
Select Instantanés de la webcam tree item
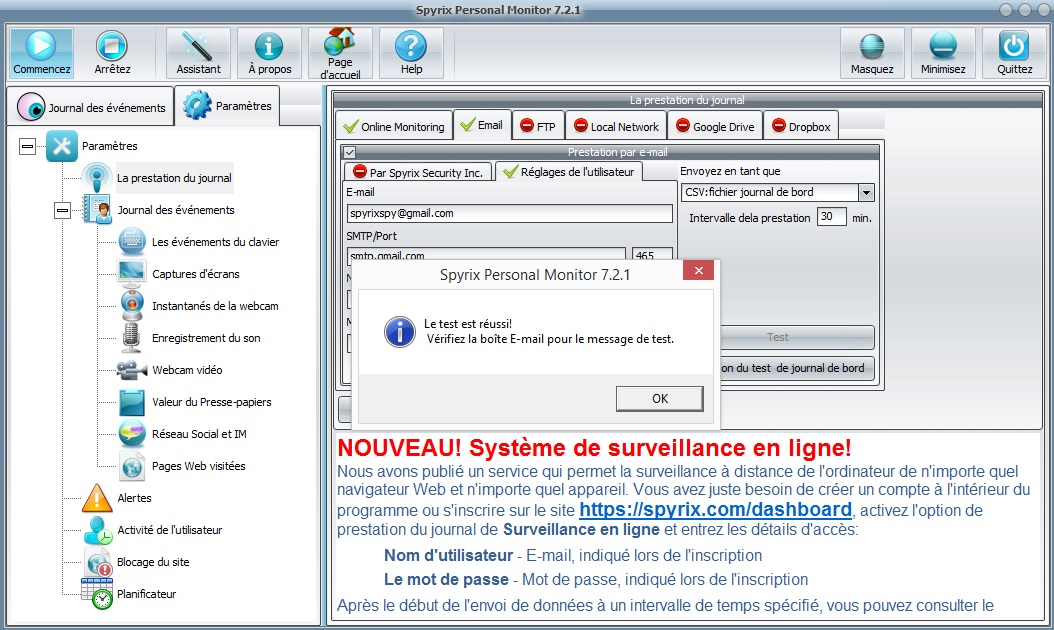coord(215,306)
